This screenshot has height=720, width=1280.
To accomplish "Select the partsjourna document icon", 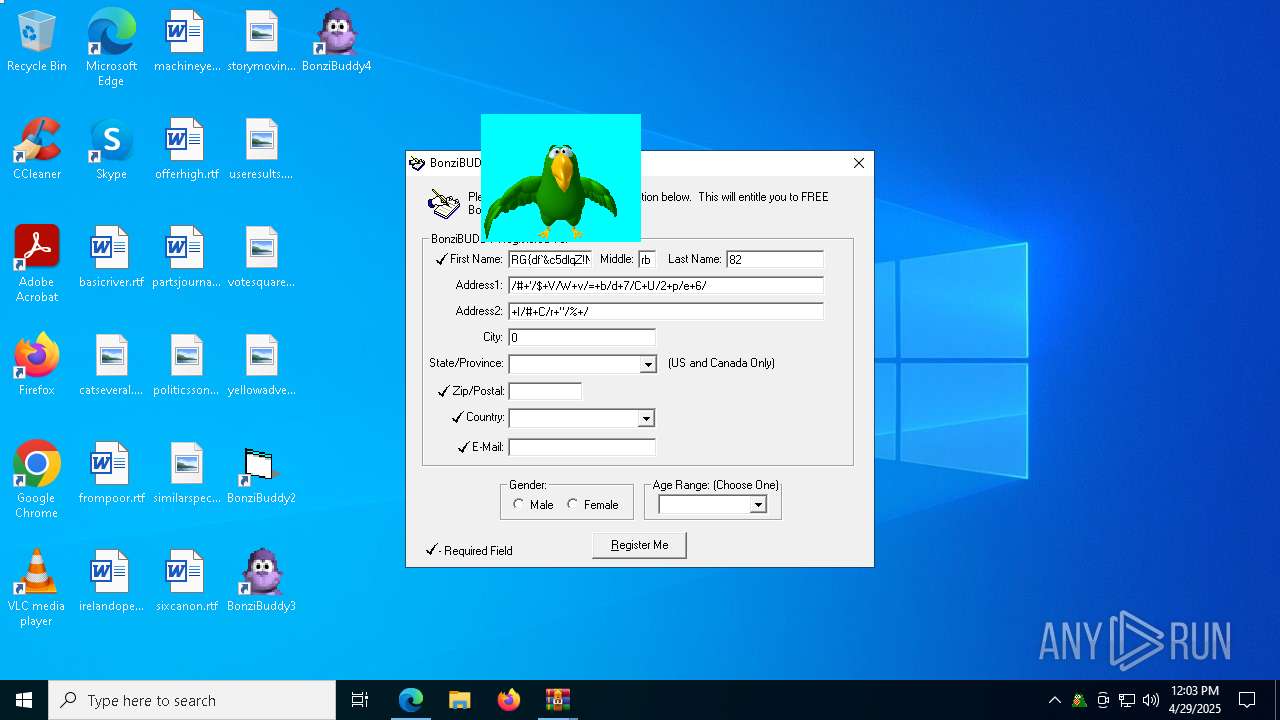I will [x=186, y=258].
